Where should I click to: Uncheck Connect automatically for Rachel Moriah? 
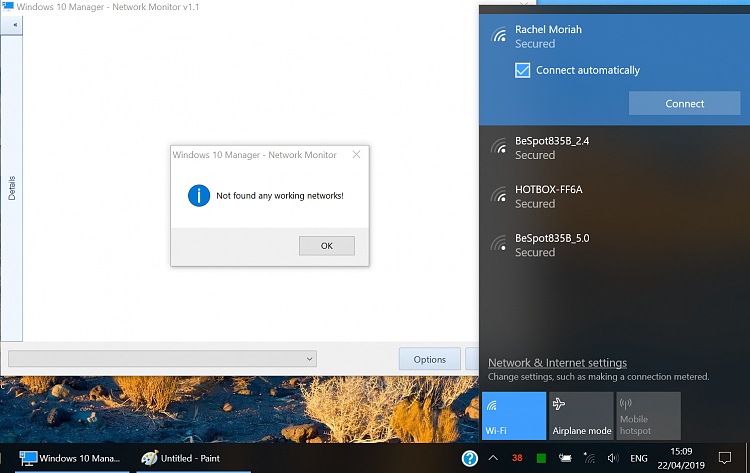tap(522, 70)
